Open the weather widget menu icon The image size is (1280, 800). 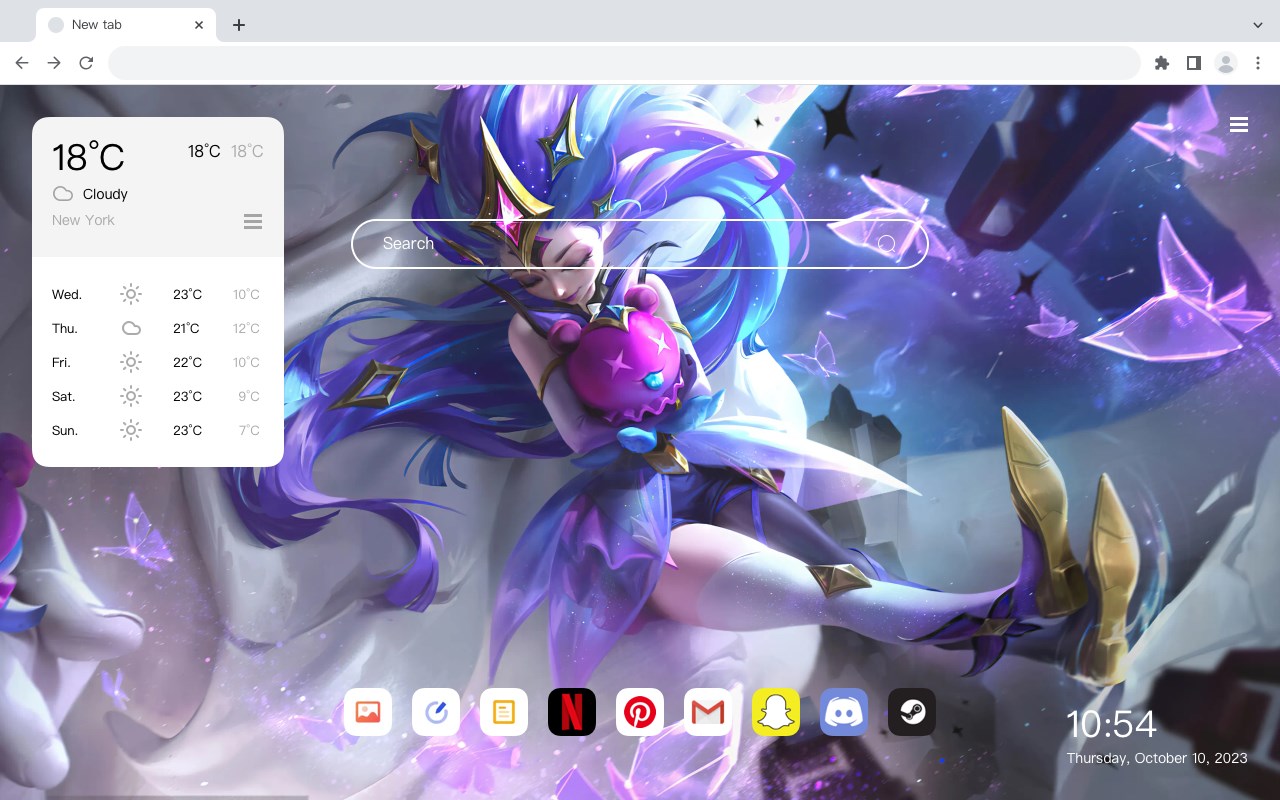tap(253, 221)
